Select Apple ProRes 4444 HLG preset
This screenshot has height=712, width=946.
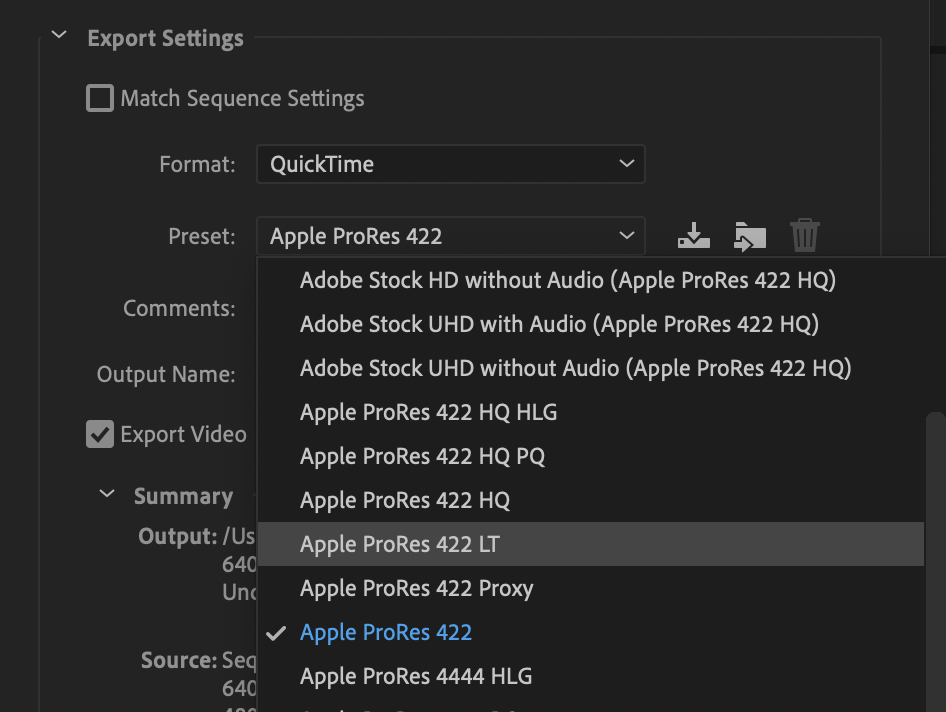pos(415,676)
